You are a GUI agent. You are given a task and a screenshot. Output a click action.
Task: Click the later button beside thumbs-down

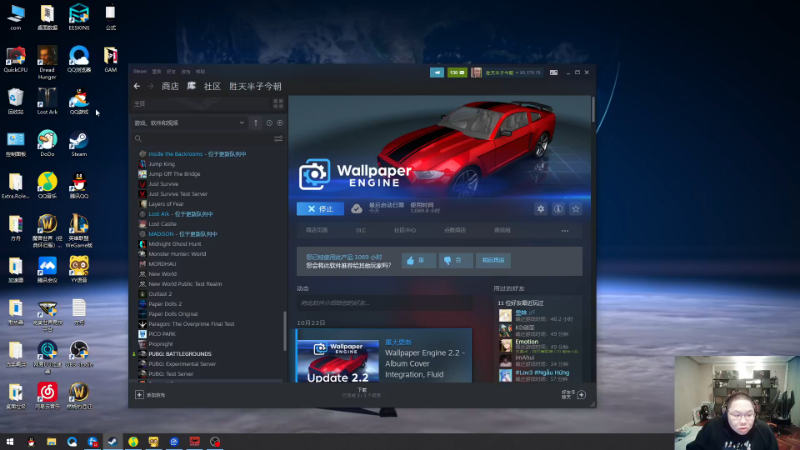pos(493,260)
